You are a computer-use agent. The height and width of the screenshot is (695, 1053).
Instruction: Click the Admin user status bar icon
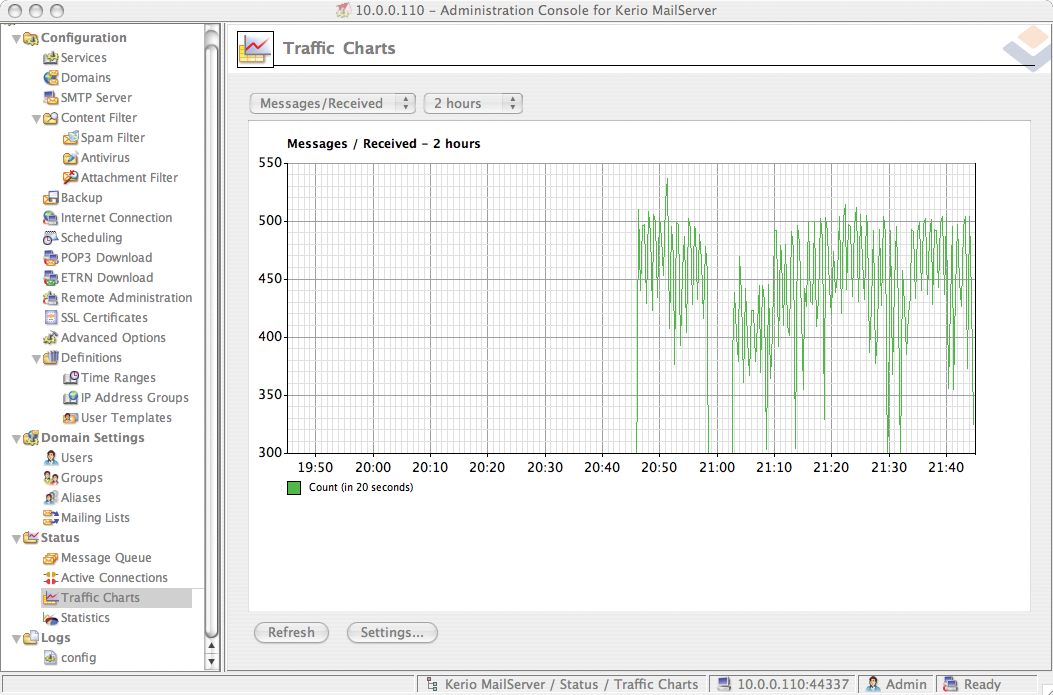point(873,685)
